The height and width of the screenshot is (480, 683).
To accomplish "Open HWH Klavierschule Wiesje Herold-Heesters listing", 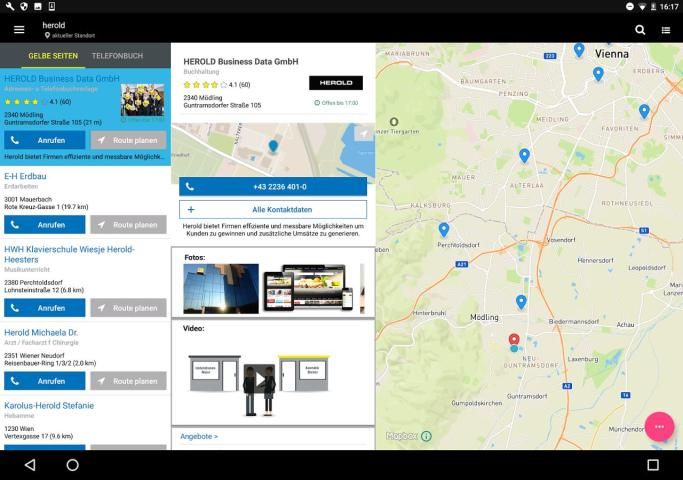I will pyautogui.click(x=69, y=255).
